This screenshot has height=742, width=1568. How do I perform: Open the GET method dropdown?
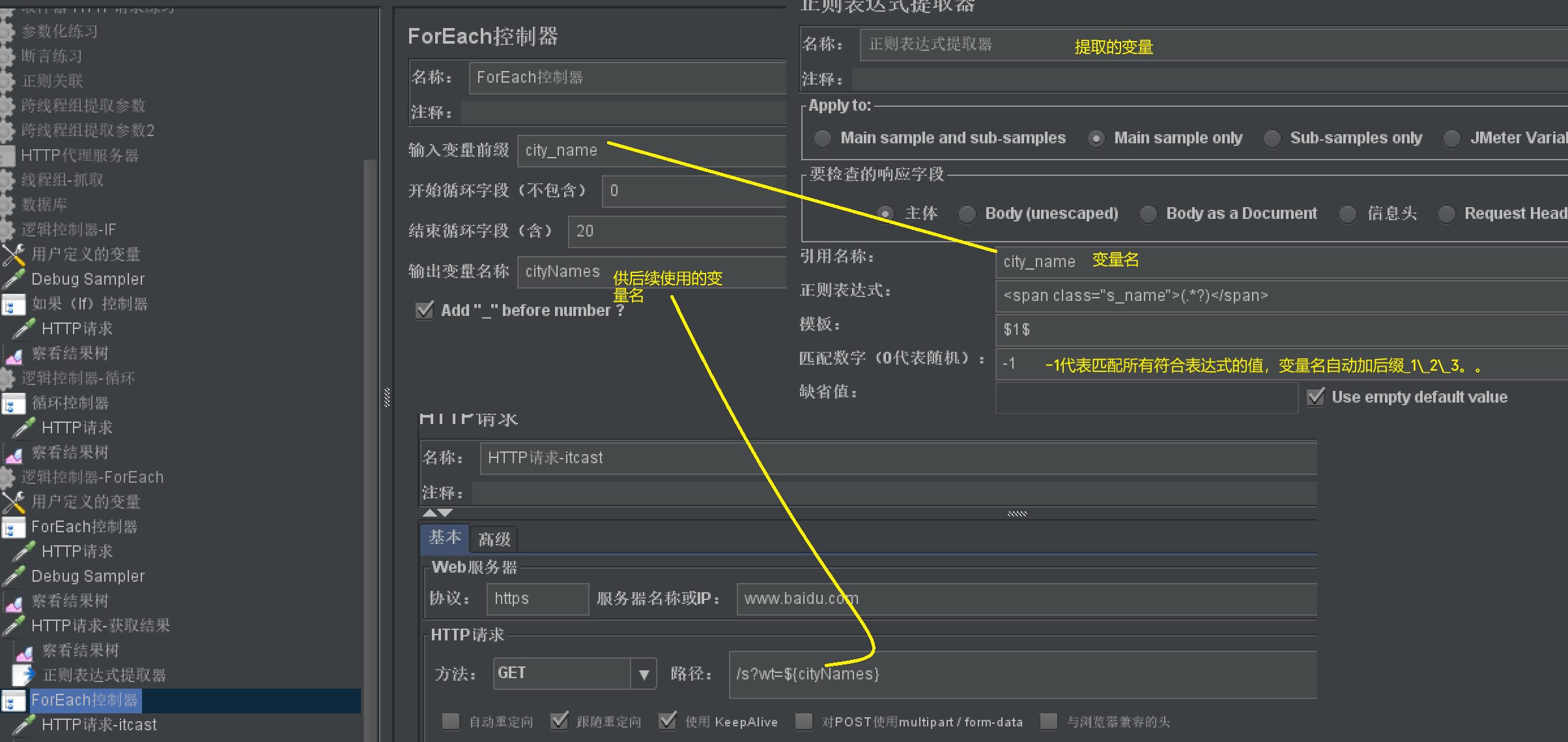[644, 674]
